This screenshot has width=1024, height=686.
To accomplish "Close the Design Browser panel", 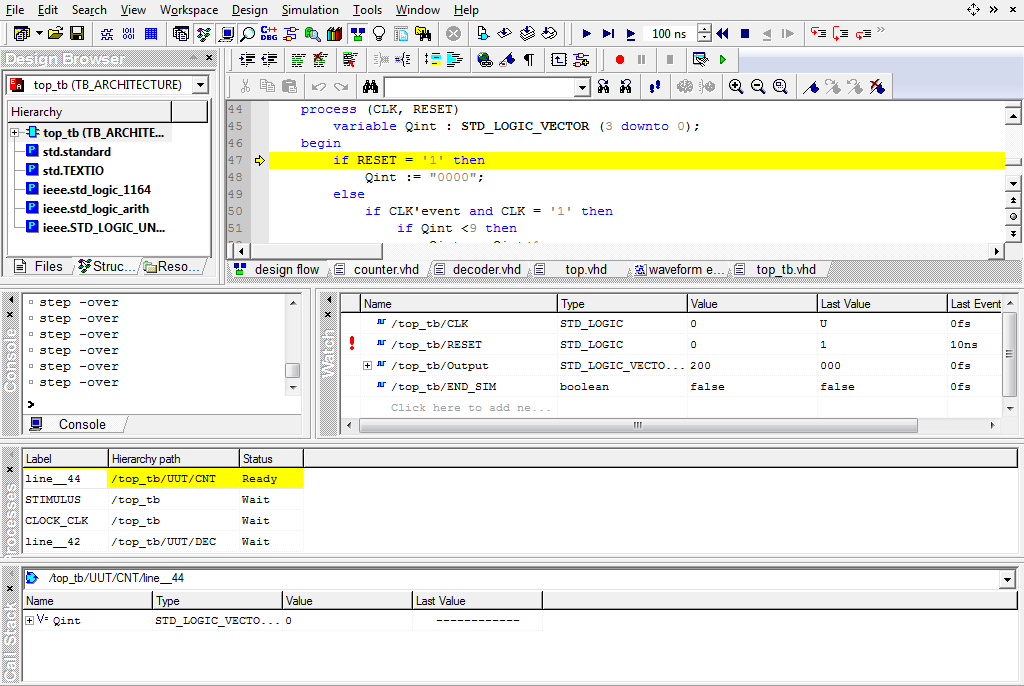I will pos(209,57).
